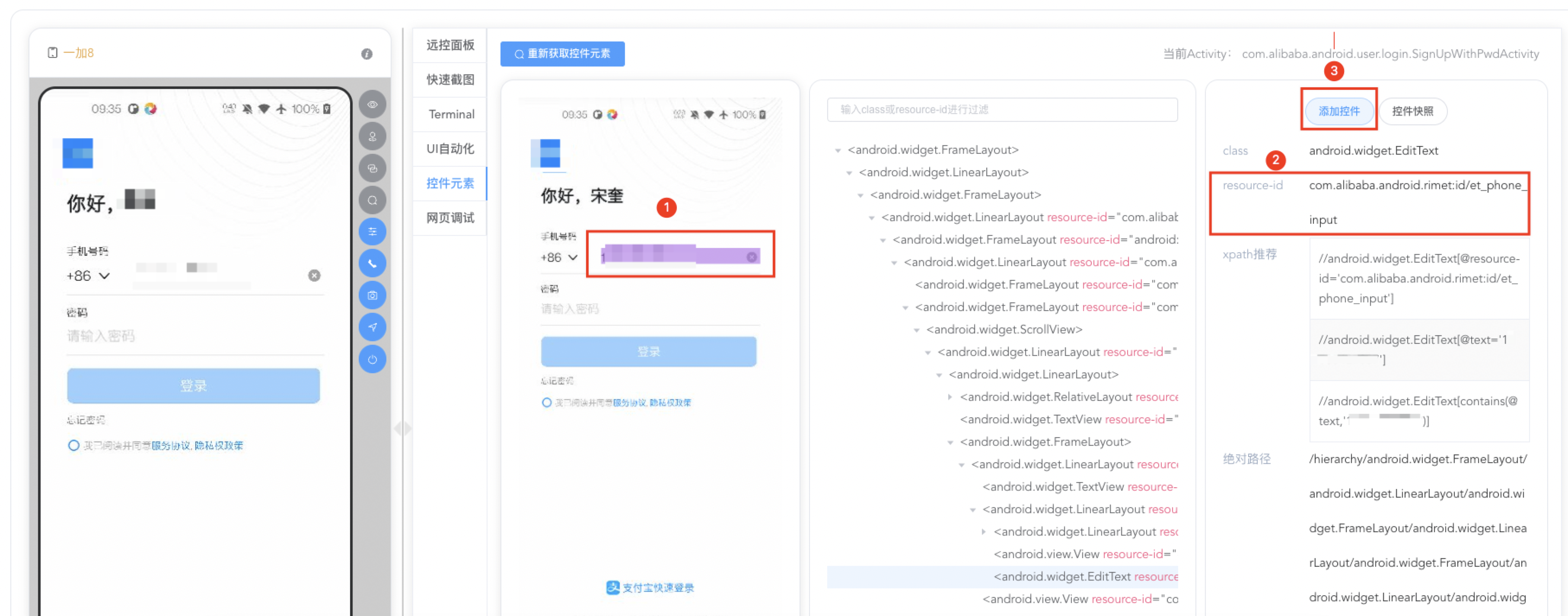Click the class/resource-id filter input

click(x=1002, y=109)
